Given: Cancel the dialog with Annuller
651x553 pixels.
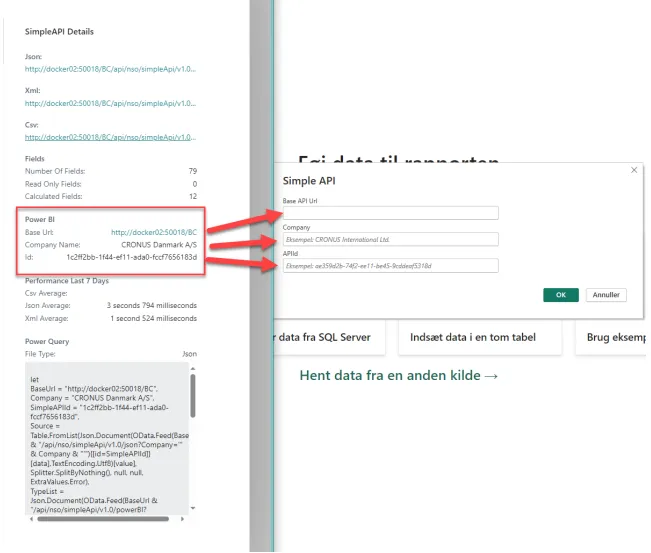Looking at the screenshot, I should [606, 295].
